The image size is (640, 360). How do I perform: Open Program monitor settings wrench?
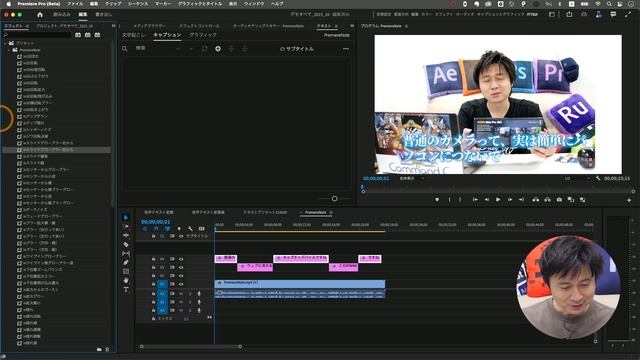click(x=598, y=178)
